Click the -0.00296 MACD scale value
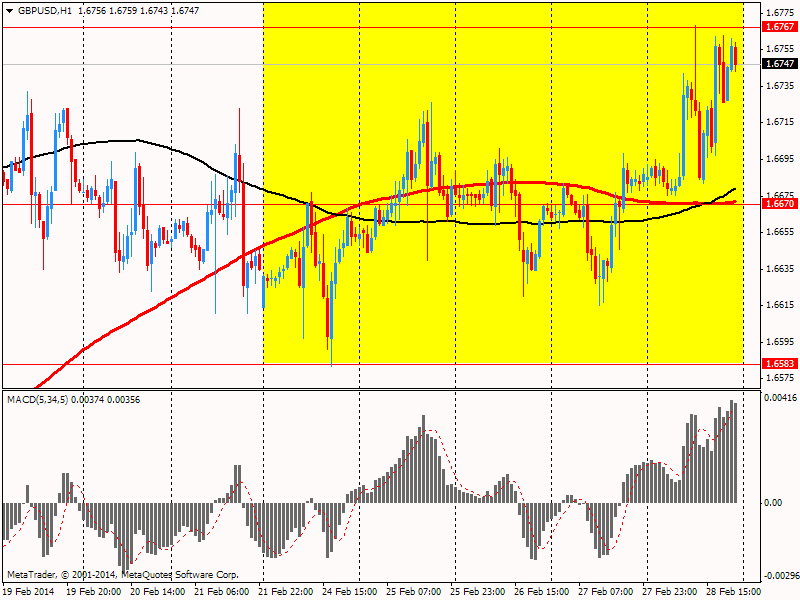The width and height of the screenshot is (800, 600). [780, 576]
